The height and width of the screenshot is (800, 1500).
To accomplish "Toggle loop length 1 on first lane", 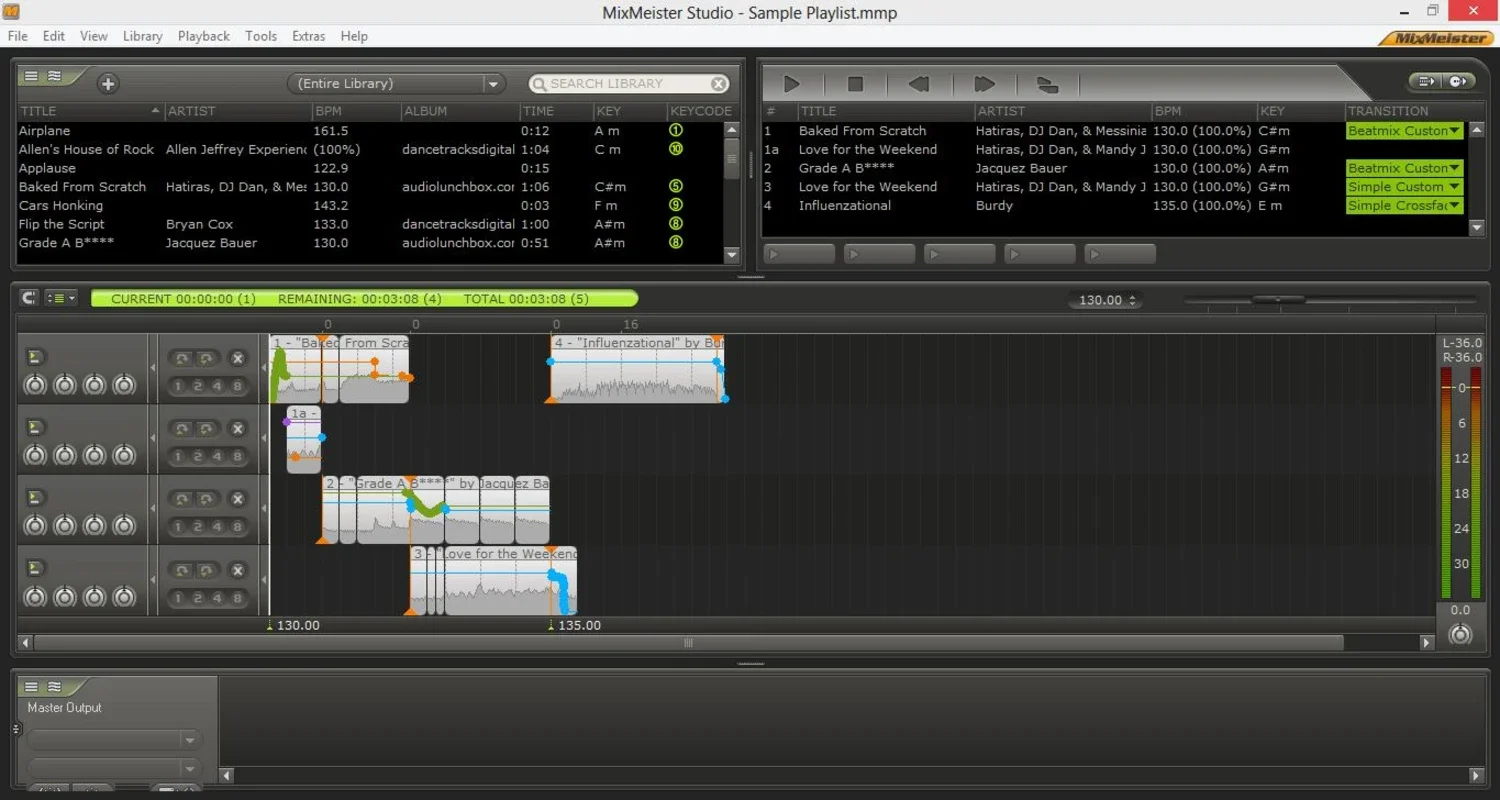I will click(x=178, y=386).
